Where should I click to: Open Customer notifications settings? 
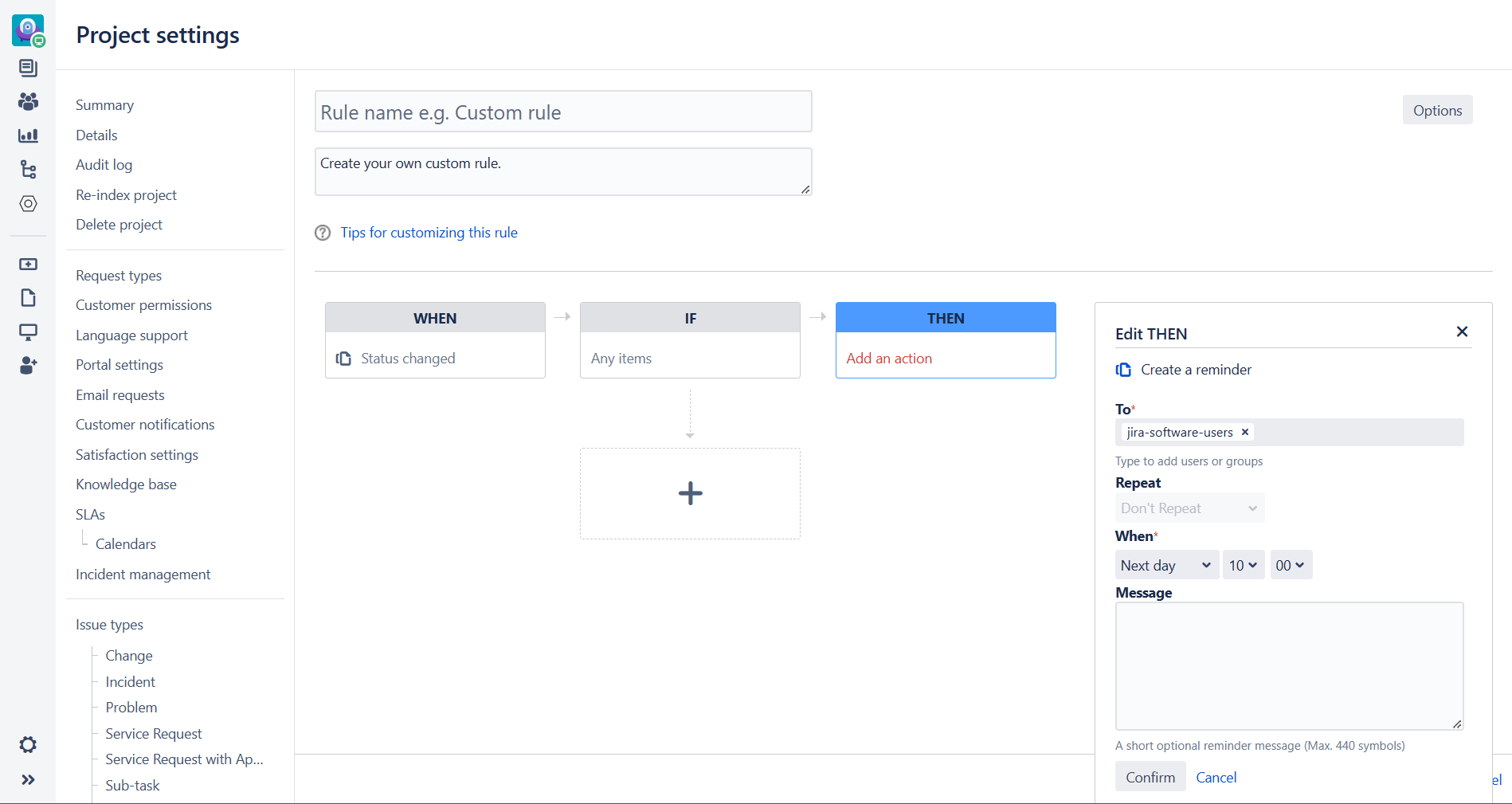click(145, 425)
